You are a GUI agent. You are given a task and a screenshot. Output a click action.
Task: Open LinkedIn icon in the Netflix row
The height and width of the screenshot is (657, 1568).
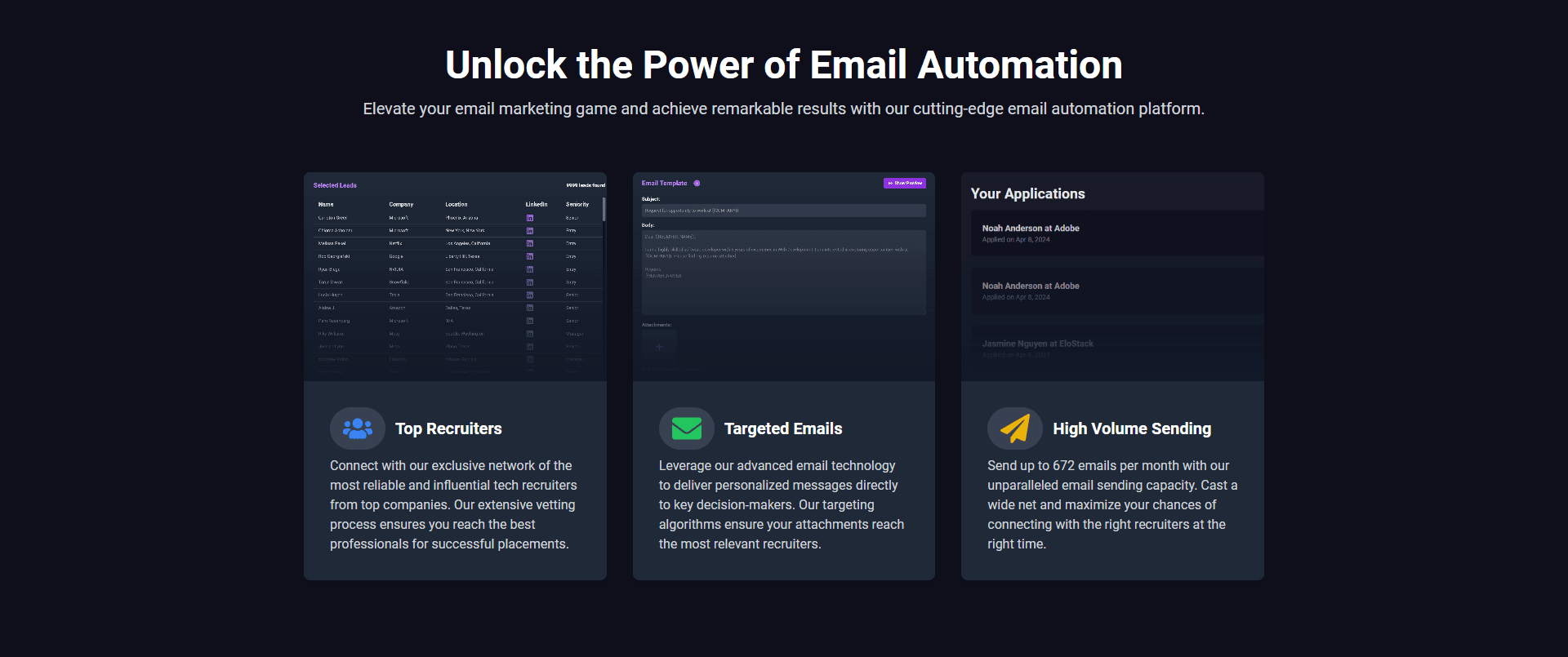coord(530,243)
